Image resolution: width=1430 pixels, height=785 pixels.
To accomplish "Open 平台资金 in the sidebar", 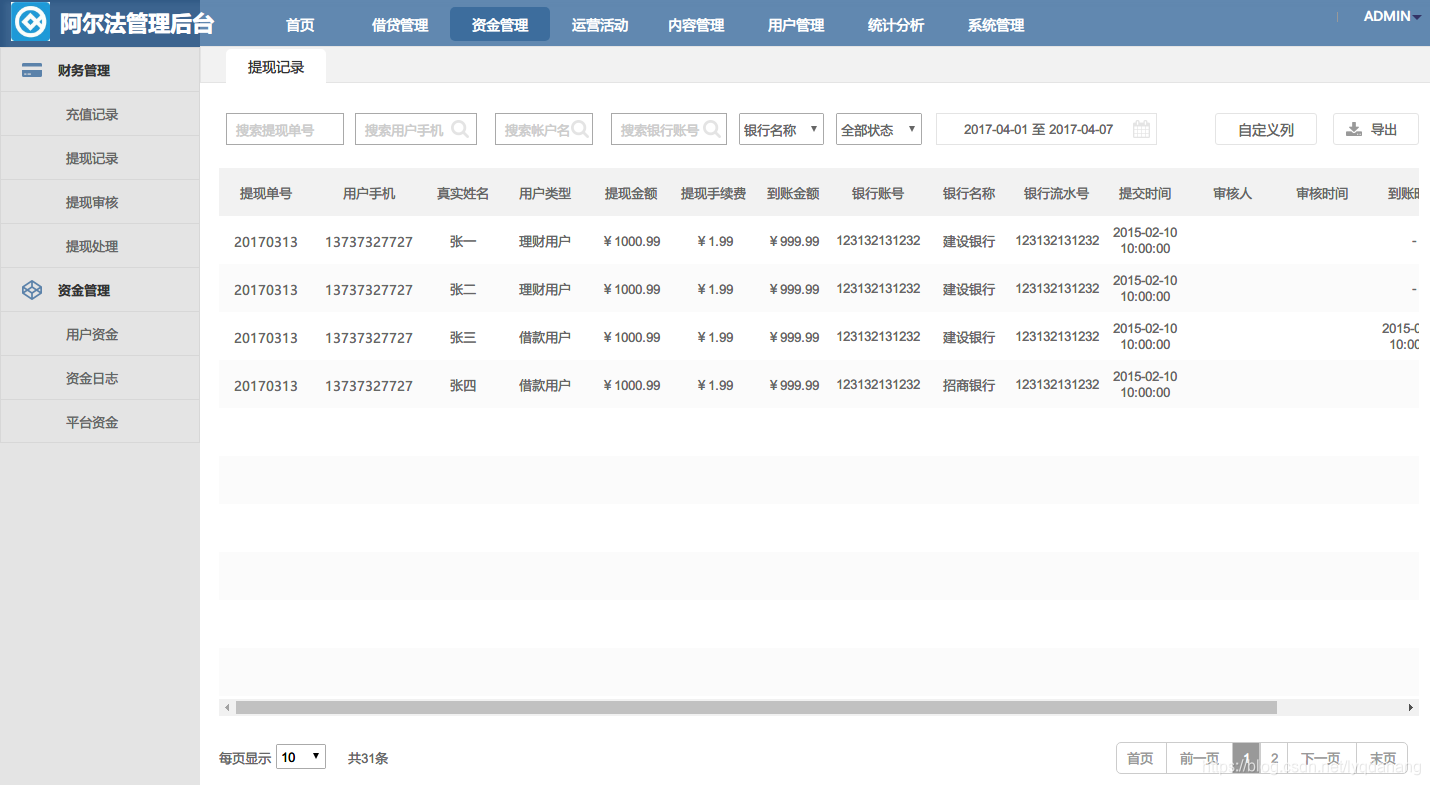I will 100,422.
